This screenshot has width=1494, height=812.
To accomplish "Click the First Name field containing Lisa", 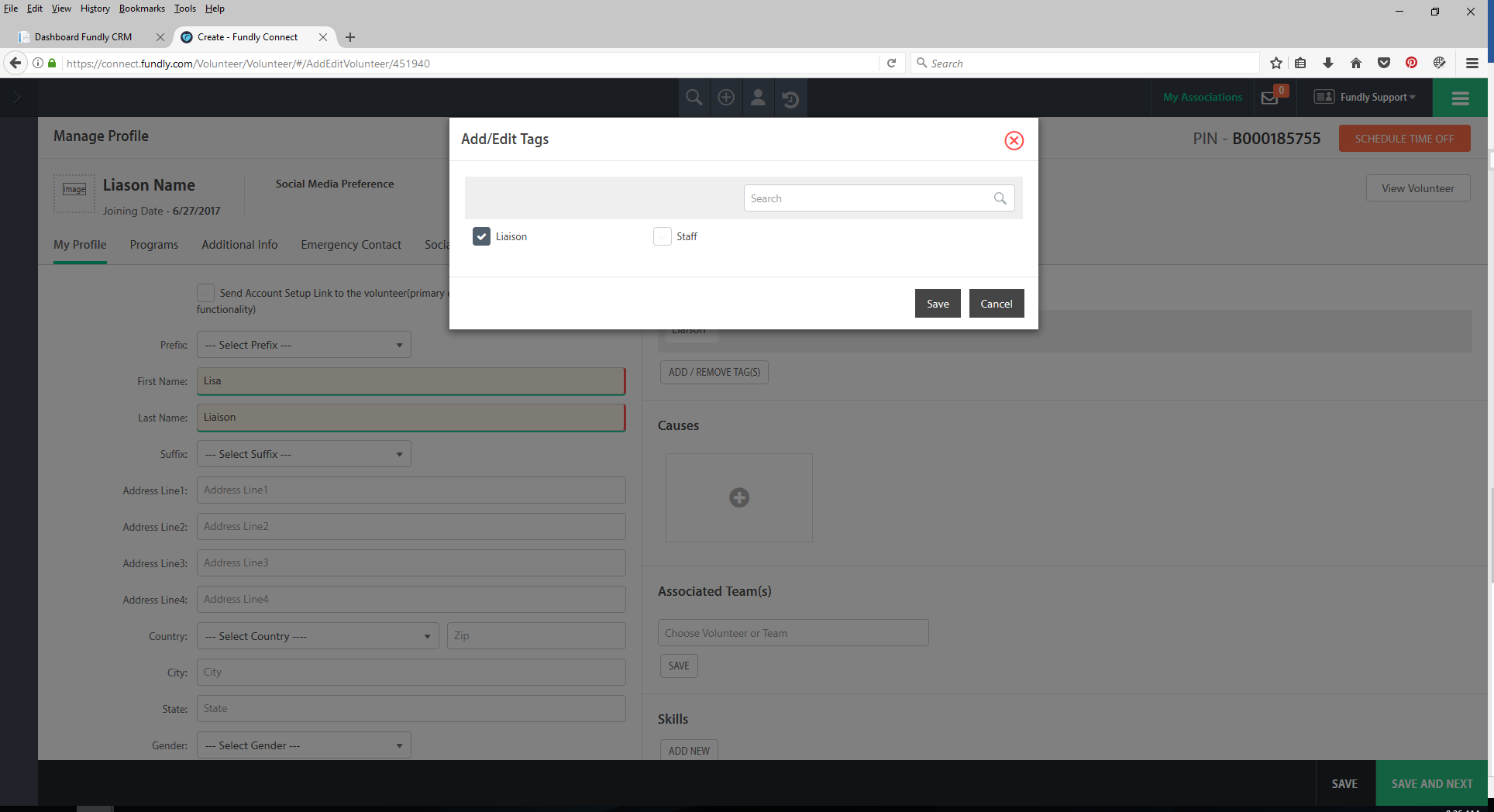I will coord(411,381).
